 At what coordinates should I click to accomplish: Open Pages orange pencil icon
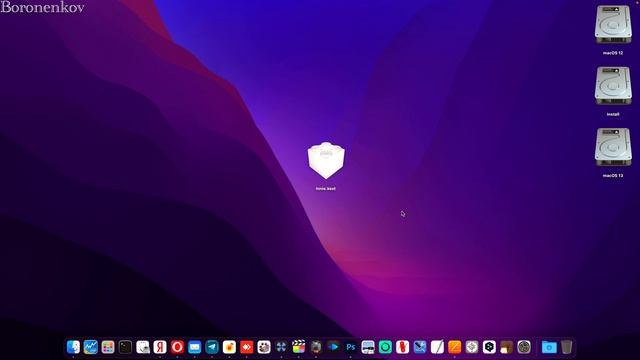(454, 347)
